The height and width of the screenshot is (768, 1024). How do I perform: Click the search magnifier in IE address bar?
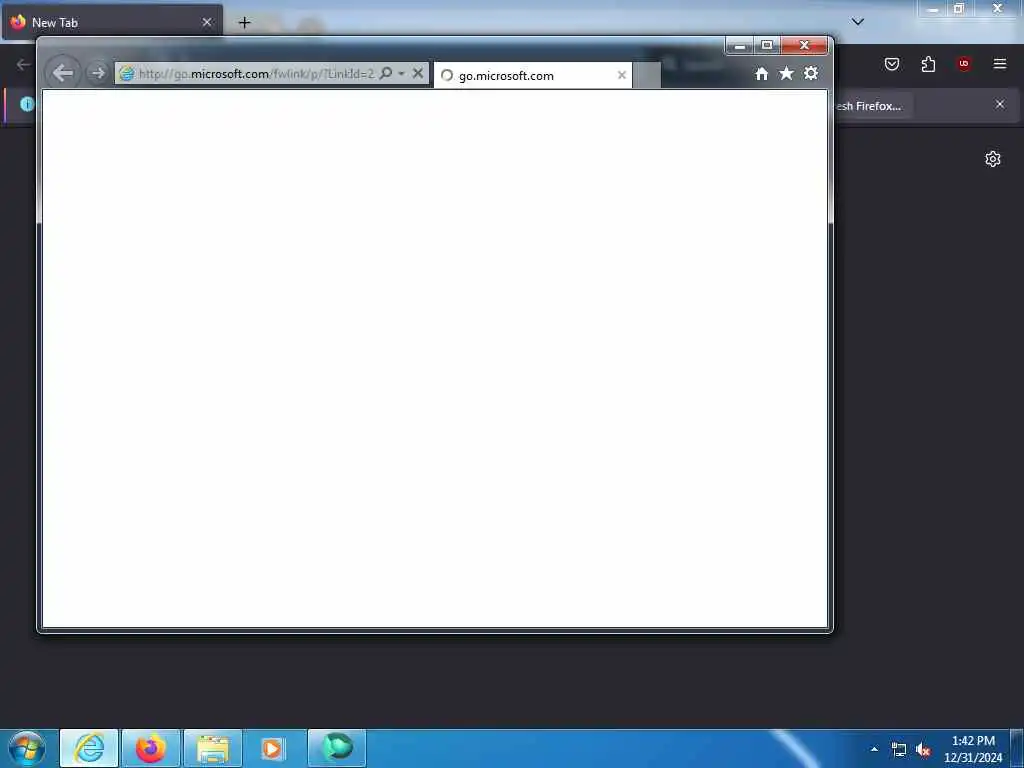click(386, 73)
